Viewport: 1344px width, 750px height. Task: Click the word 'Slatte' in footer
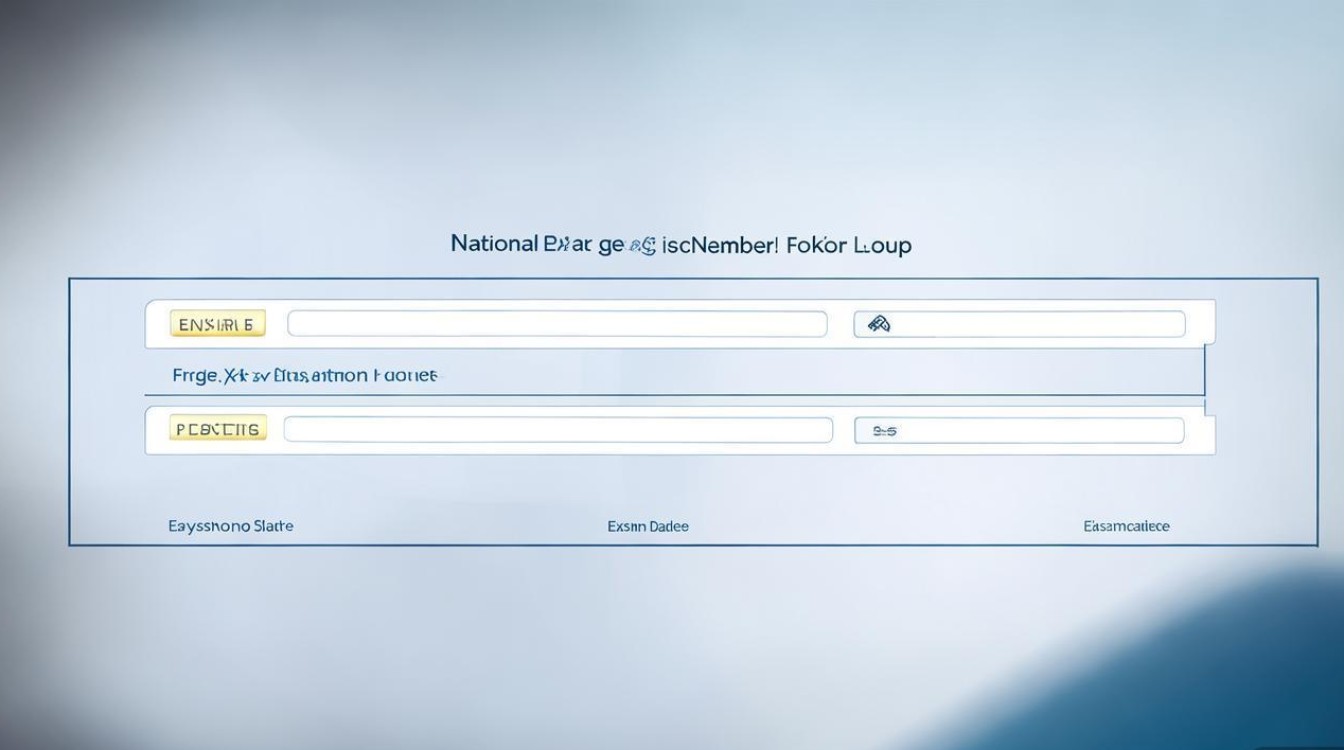(x=272, y=526)
